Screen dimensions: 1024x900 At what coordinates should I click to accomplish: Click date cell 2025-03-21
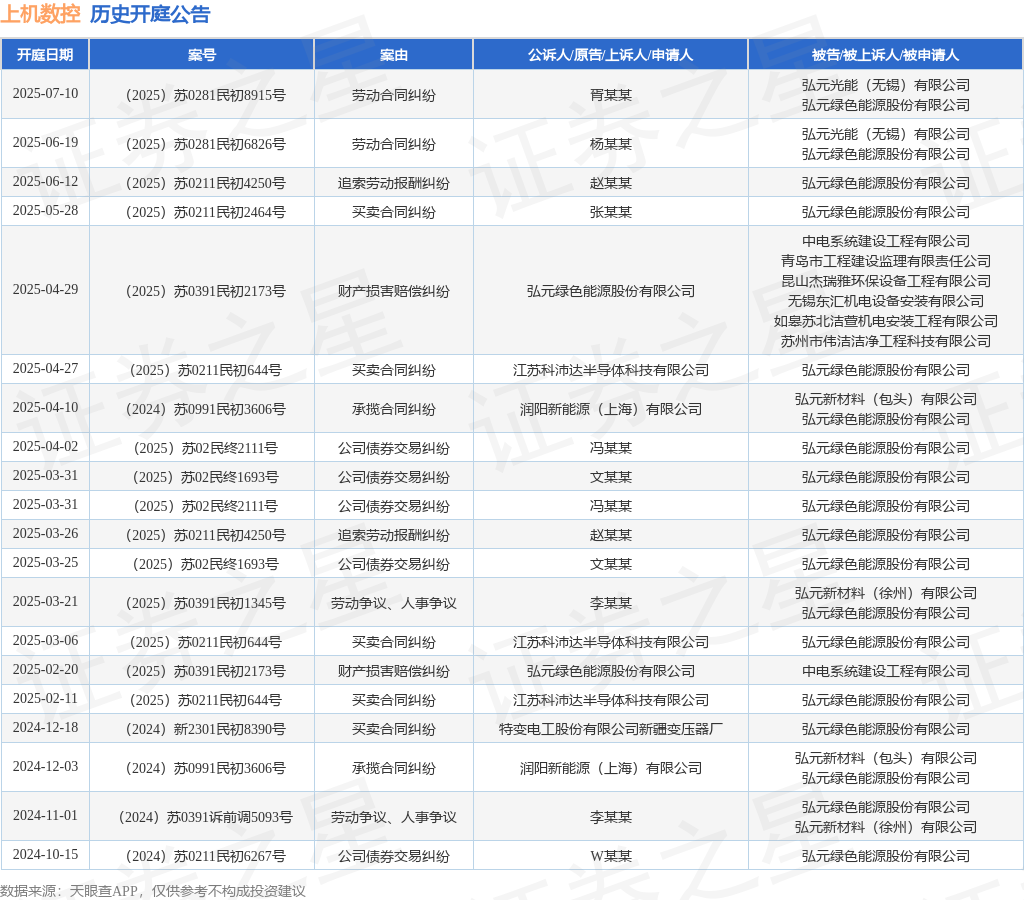(45, 602)
